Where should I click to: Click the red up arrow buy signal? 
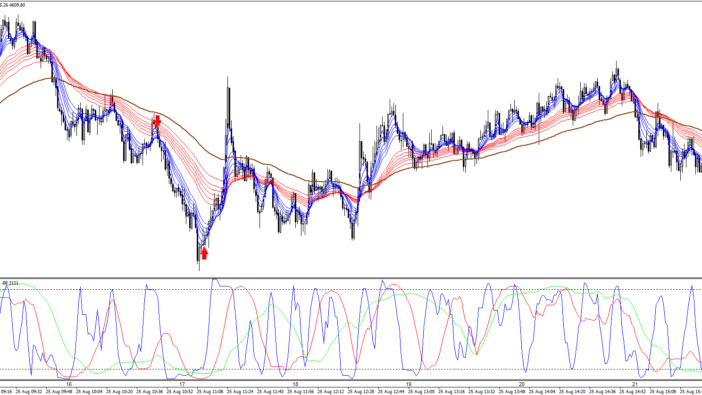204,253
